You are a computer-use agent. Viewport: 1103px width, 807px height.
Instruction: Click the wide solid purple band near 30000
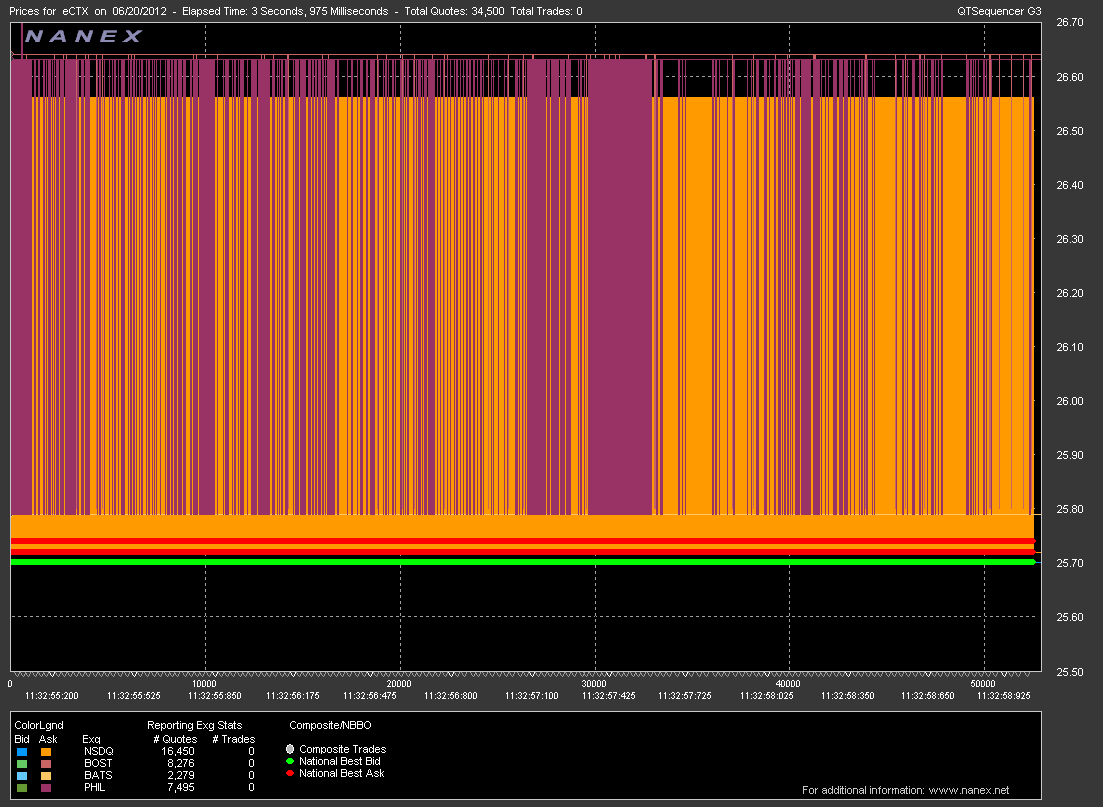click(620, 287)
